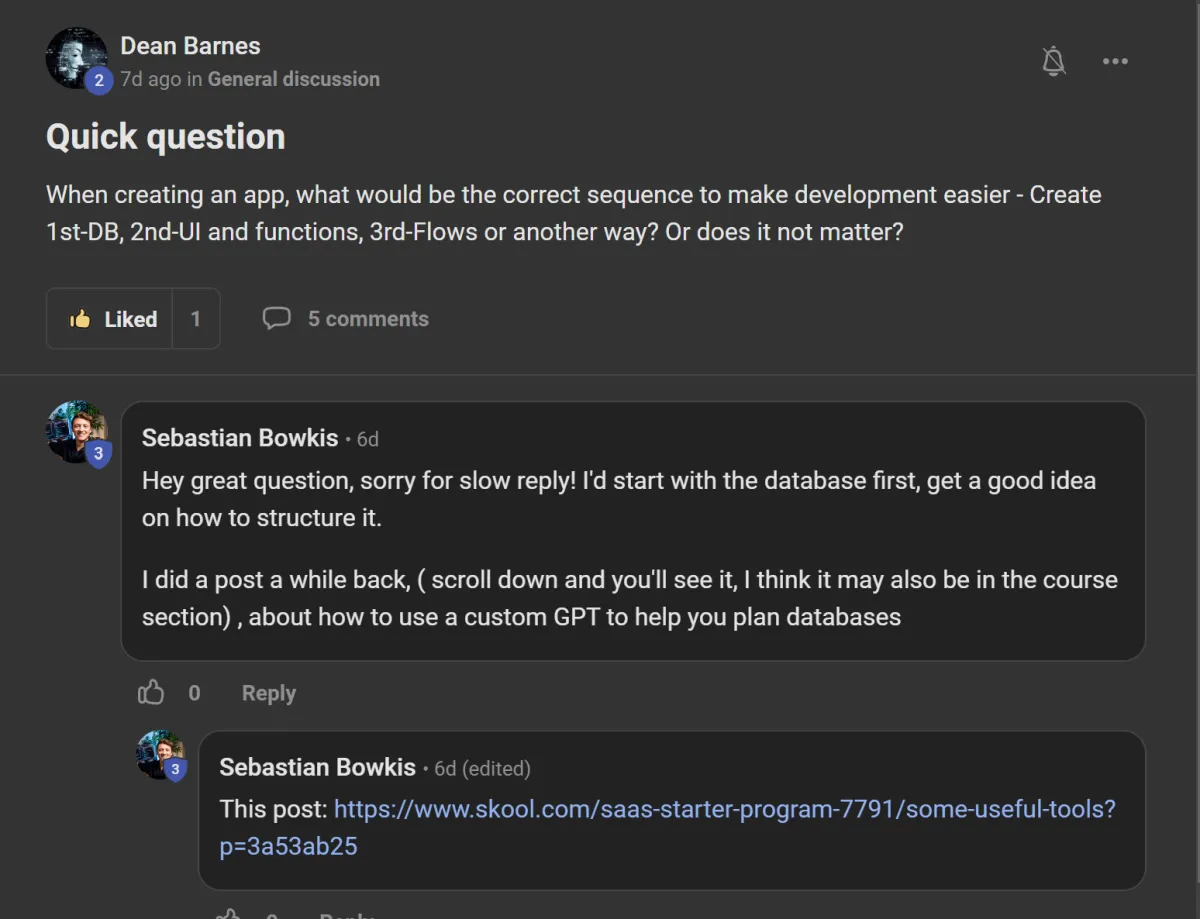Click the Quick question post title

click(x=166, y=137)
